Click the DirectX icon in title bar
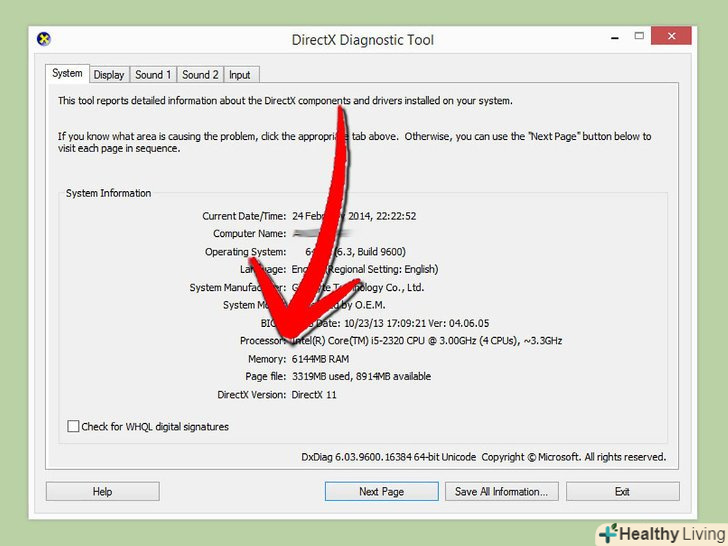Image resolution: width=728 pixels, height=546 pixels. point(44,40)
